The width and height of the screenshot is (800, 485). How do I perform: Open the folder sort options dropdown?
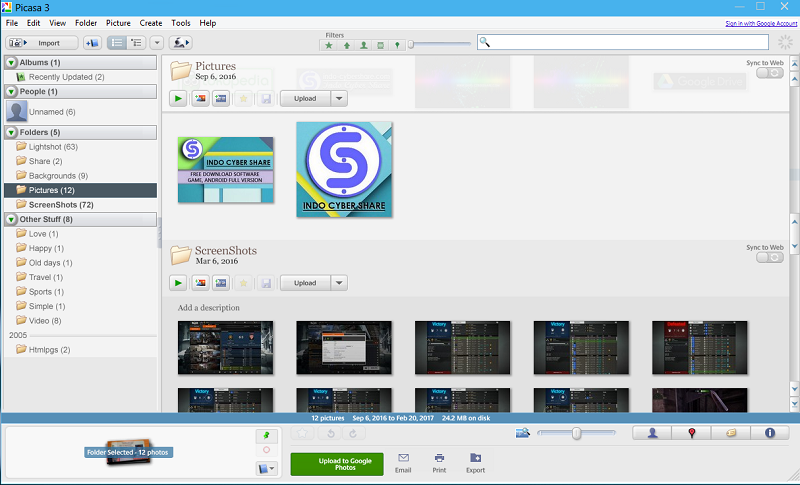pos(157,43)
